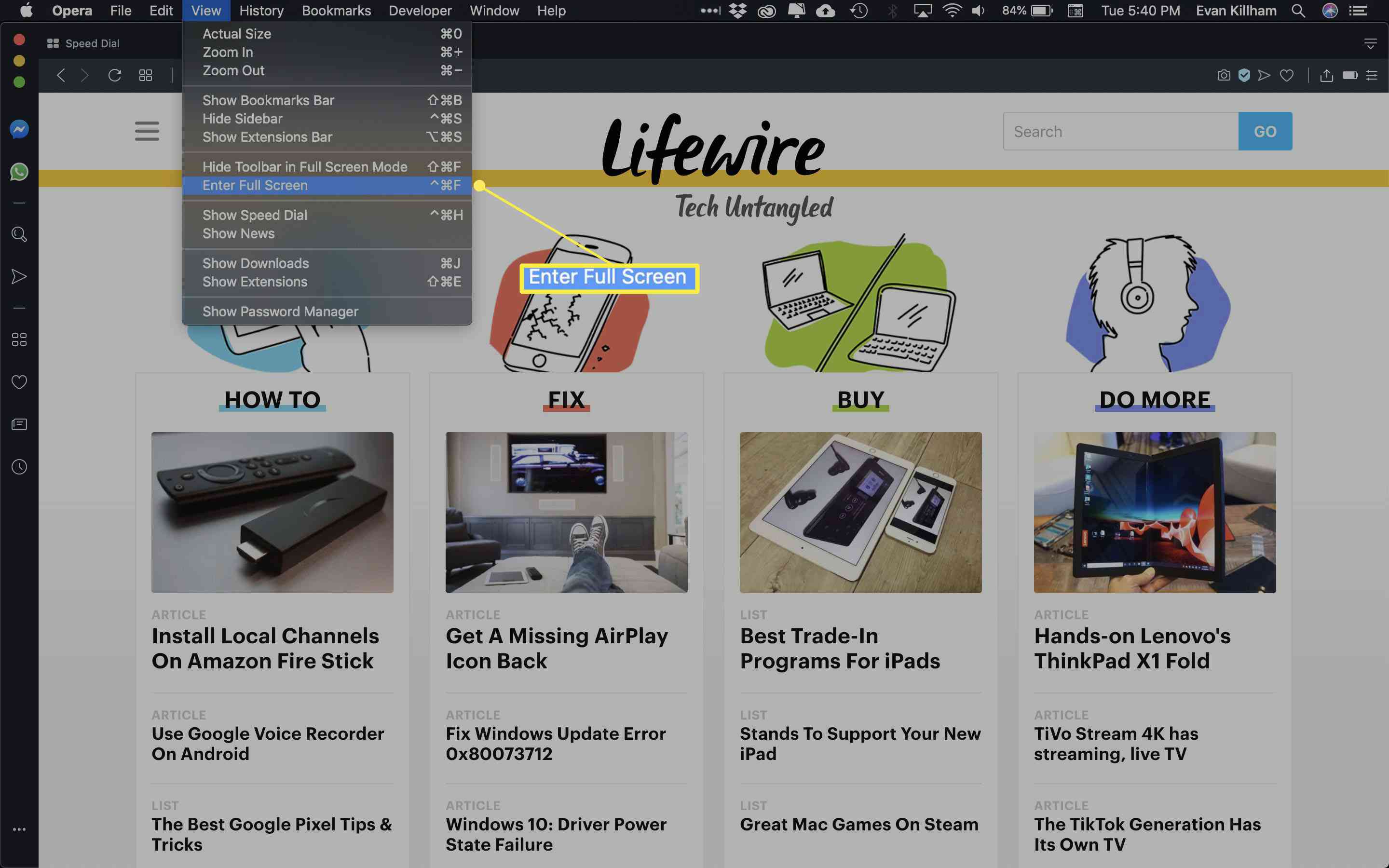Open Great Mac Games On Steam
This screenshot has height=868, width=1389.
858,825
